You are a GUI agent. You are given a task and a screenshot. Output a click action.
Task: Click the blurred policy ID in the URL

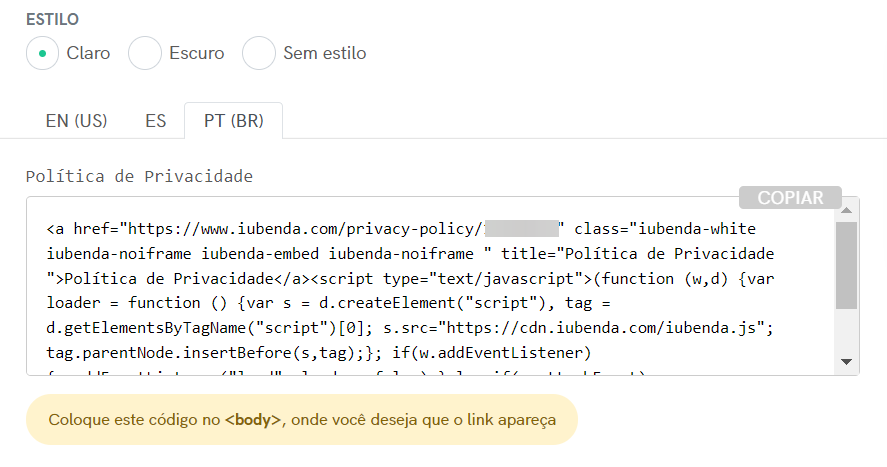520,228
